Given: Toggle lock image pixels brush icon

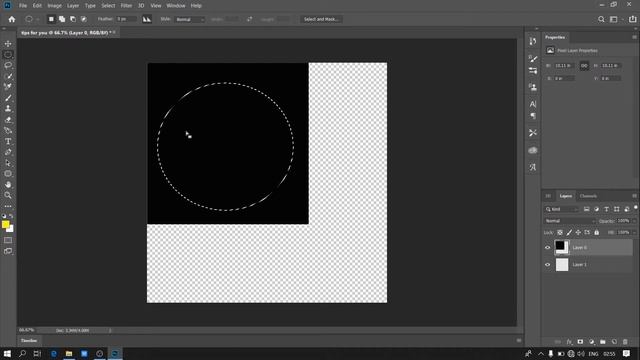Looking at the screenshot, I should [569, 232].
